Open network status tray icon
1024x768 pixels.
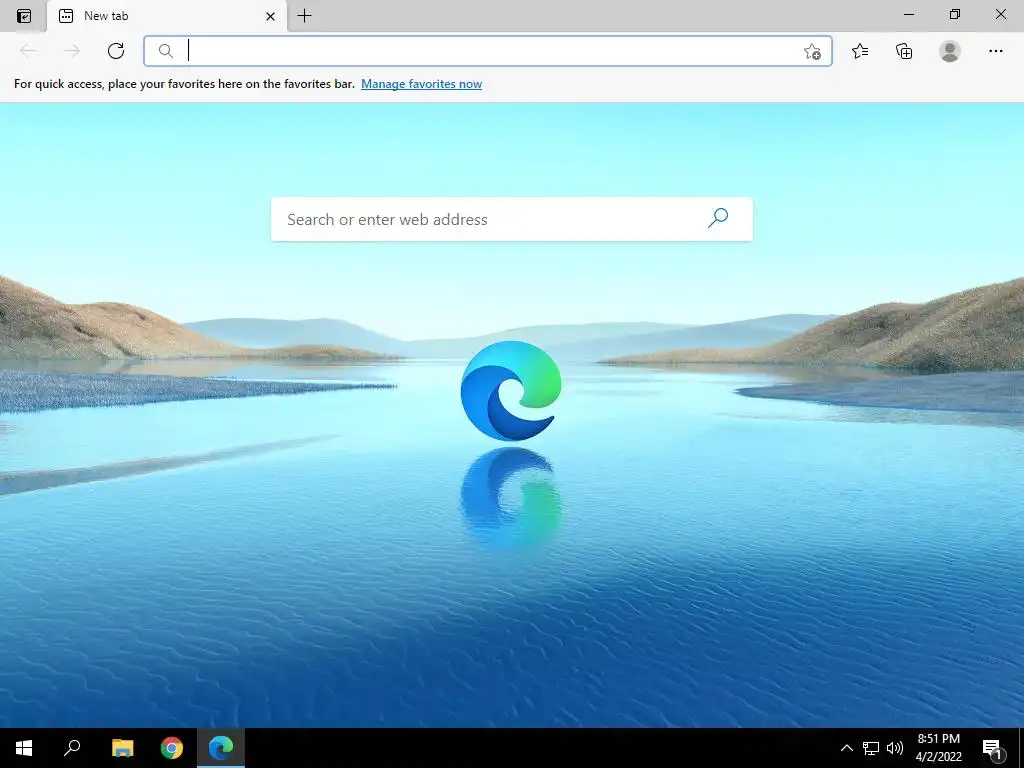(871, 748)
